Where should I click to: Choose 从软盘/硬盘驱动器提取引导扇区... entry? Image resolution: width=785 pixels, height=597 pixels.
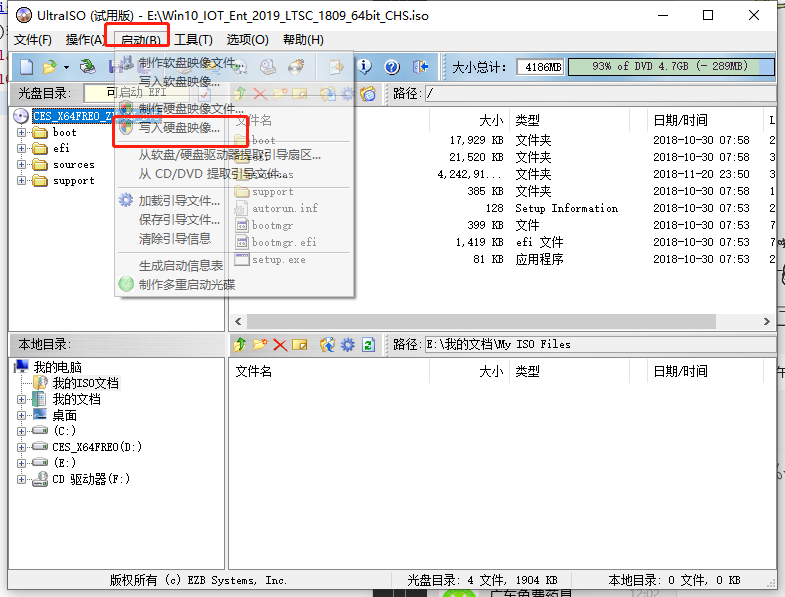pyautogui.click(x=234, y=155)
